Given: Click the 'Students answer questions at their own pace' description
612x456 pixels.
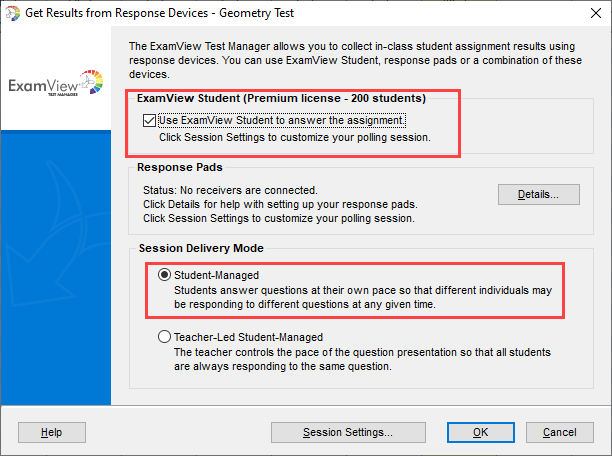Looking at the screenshot, I should [363, 297].
